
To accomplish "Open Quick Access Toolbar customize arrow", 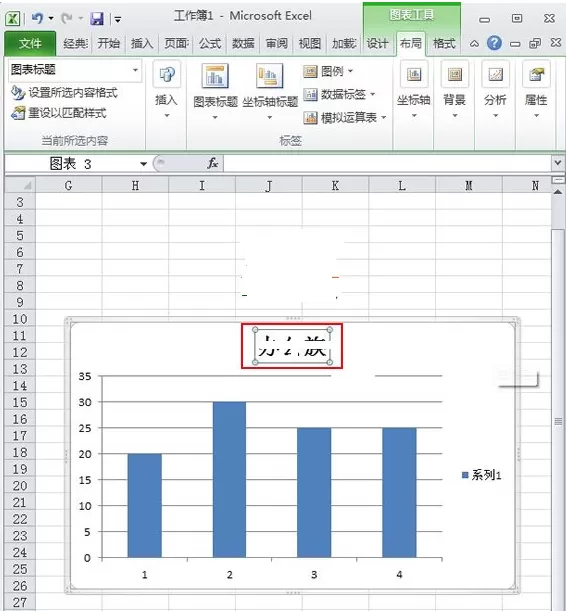I will (x=117, y=18).
